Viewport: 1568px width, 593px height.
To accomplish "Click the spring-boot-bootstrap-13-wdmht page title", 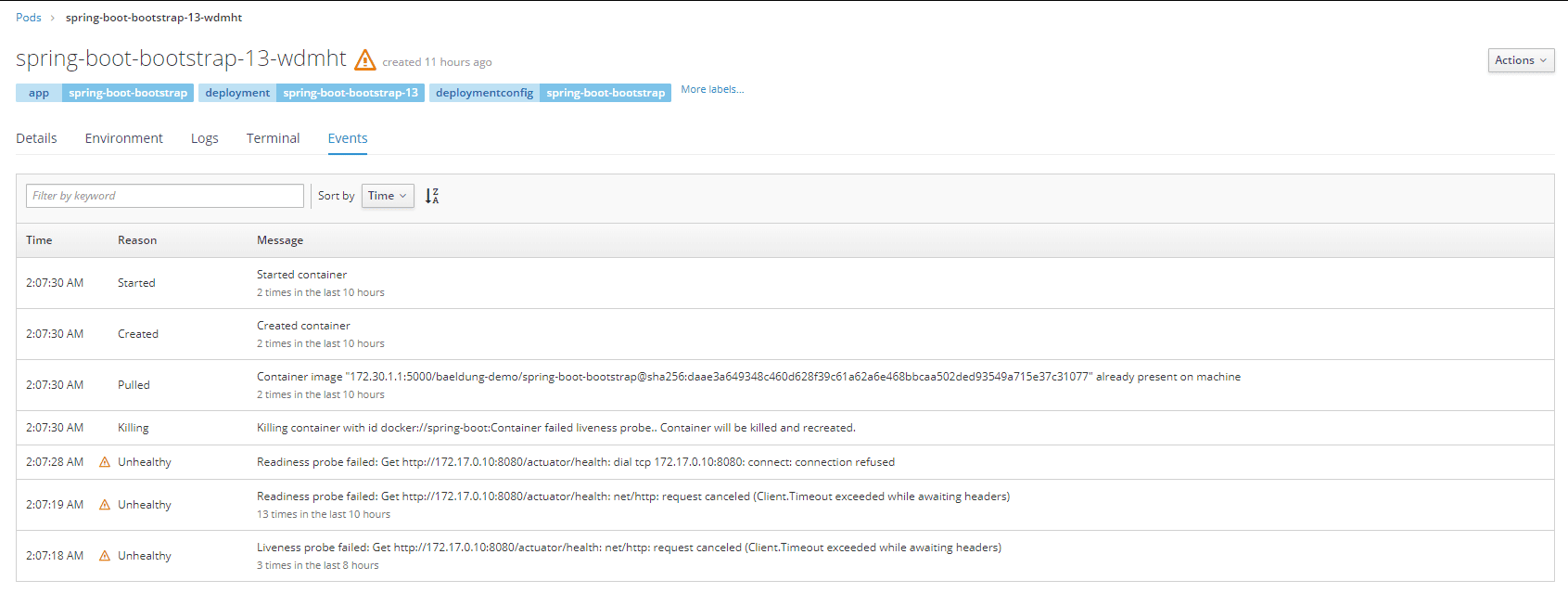I will coord(181,58).
